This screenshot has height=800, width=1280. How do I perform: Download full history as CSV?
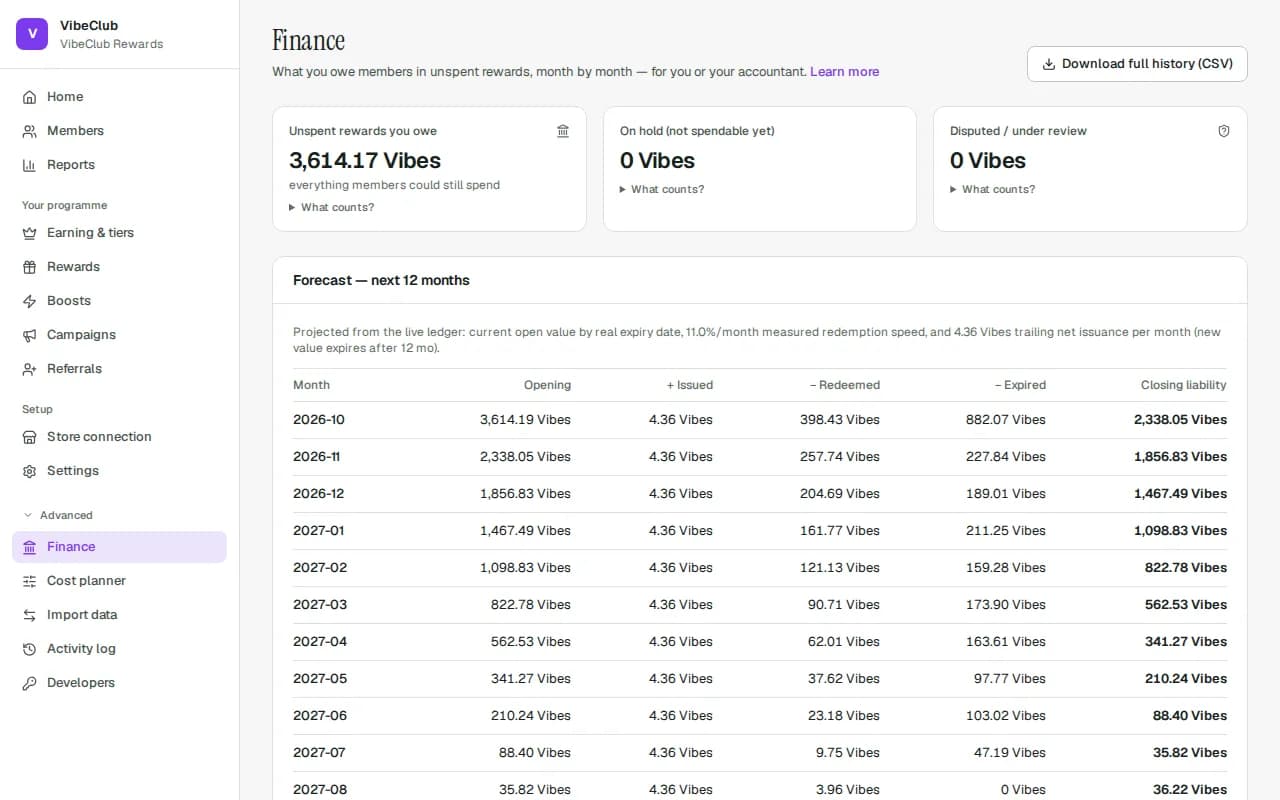coord(1137,64)
